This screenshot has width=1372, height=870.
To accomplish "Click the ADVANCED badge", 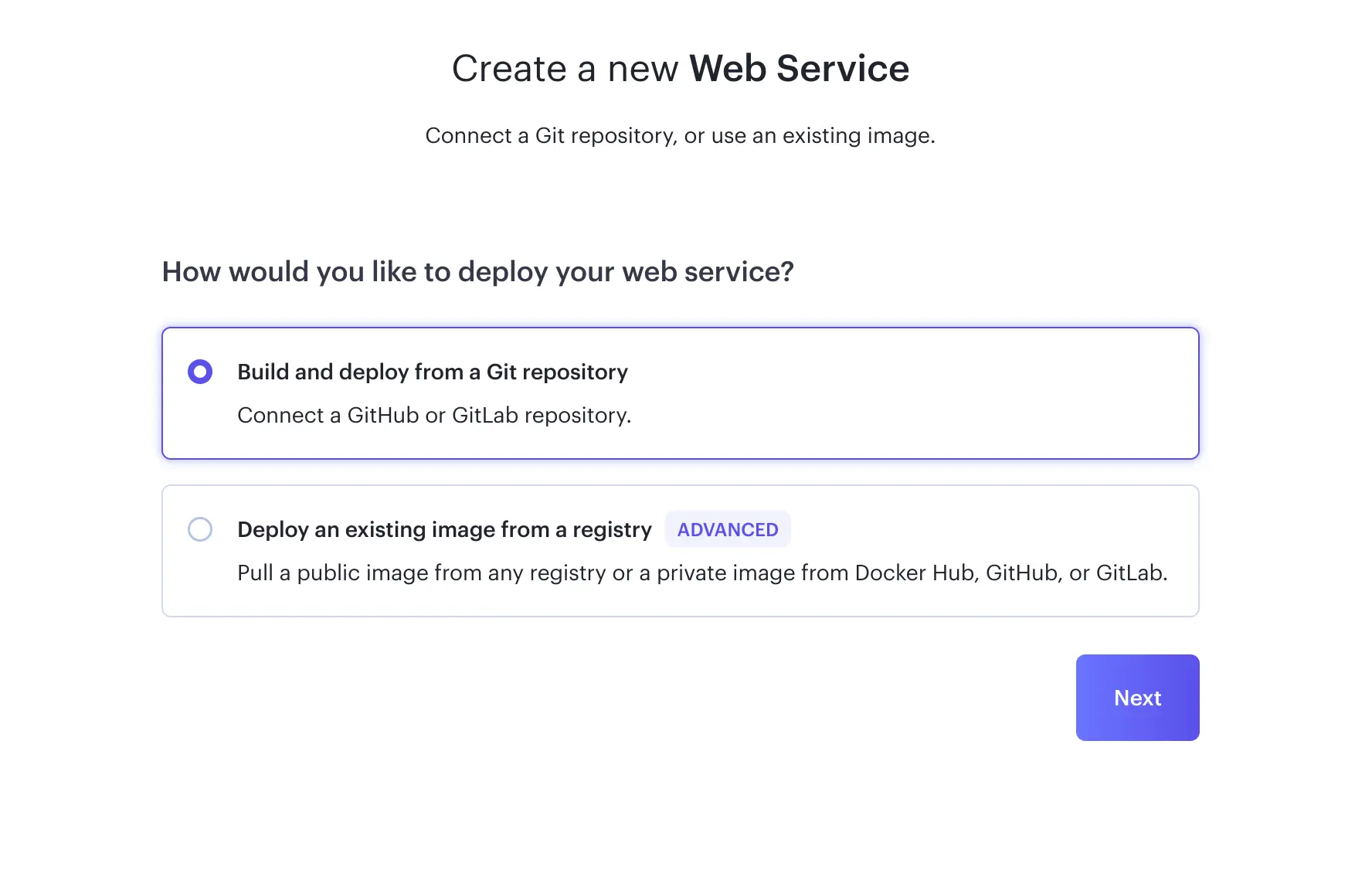I will coord(728,529).
